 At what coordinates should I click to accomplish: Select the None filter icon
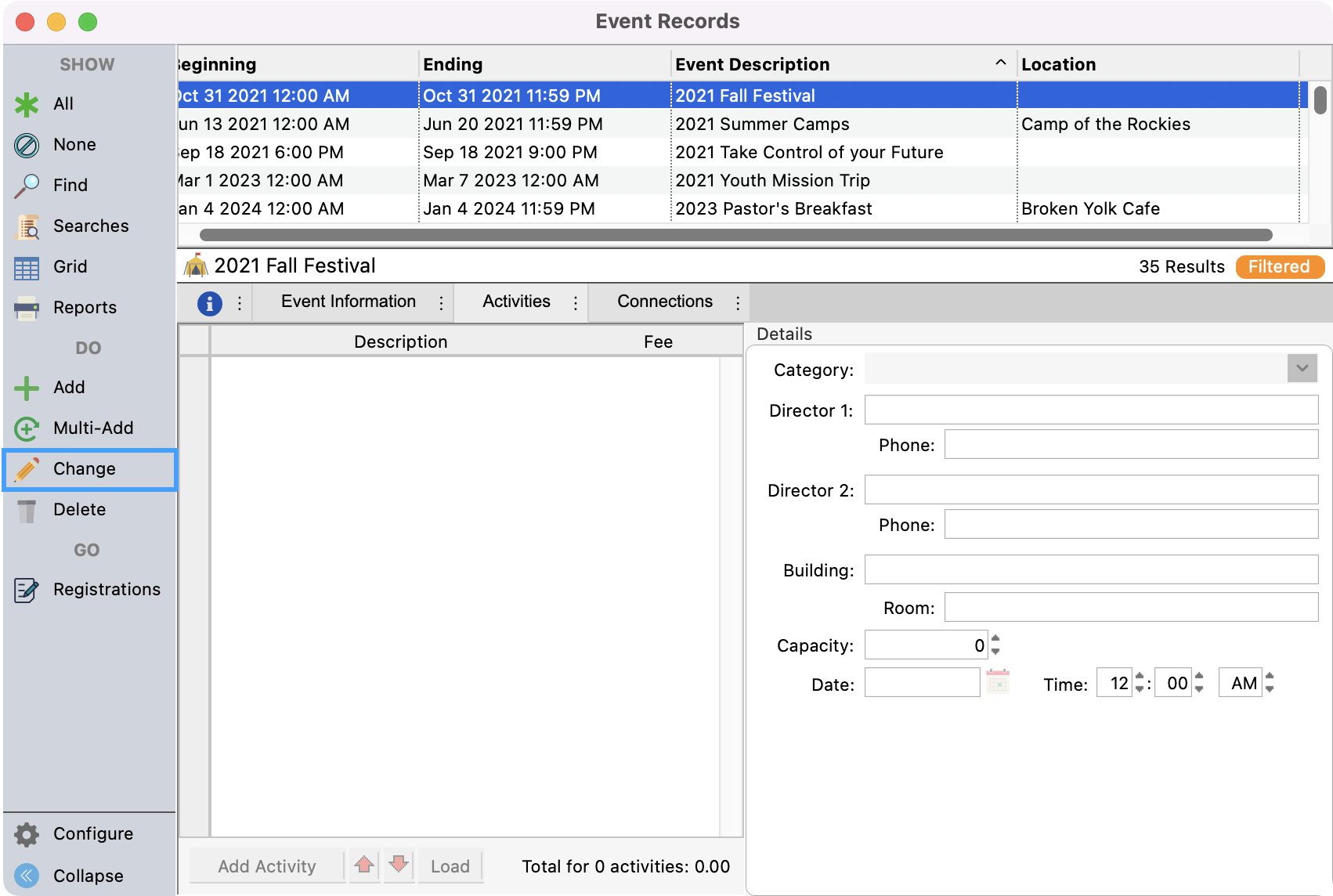(27, 145)
